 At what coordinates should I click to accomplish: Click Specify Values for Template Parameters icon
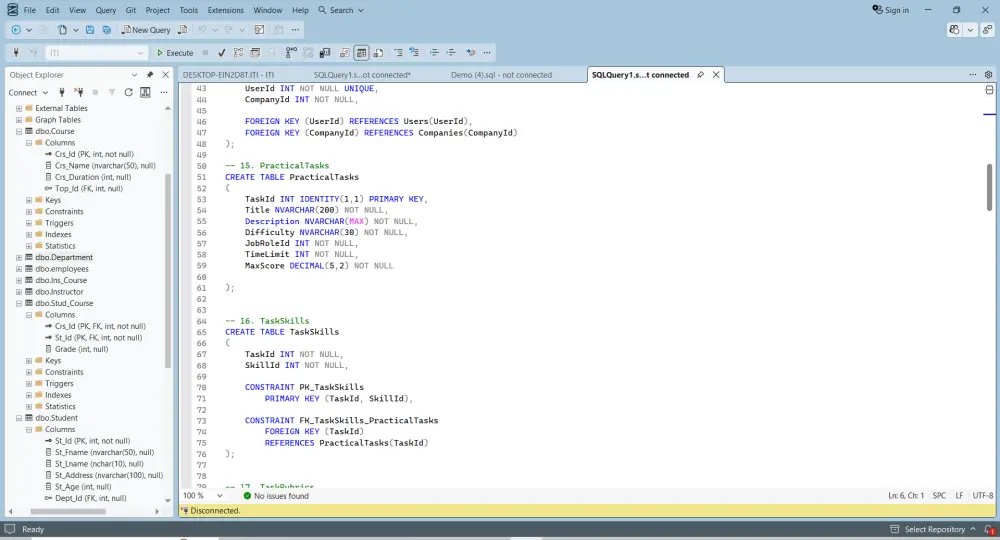pyautogui.click(x=471, y=53)
